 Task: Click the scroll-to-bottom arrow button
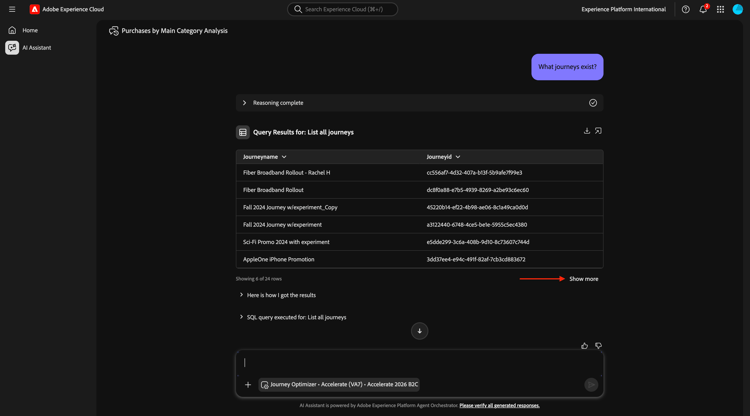click(419, 331)
